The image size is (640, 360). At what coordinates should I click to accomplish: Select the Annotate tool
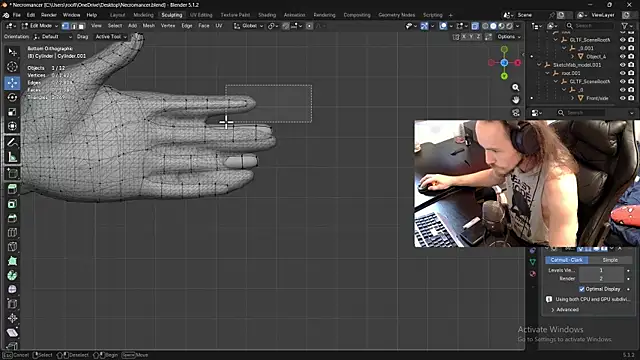click(x=12, y=142)
